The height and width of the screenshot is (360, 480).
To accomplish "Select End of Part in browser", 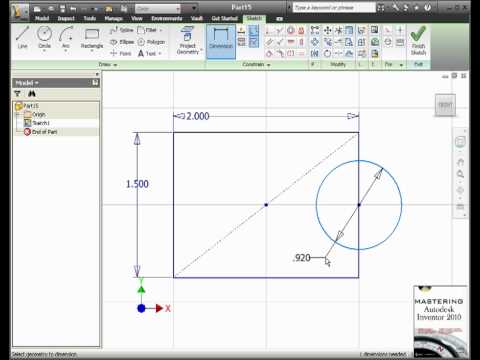I will 41,132.
